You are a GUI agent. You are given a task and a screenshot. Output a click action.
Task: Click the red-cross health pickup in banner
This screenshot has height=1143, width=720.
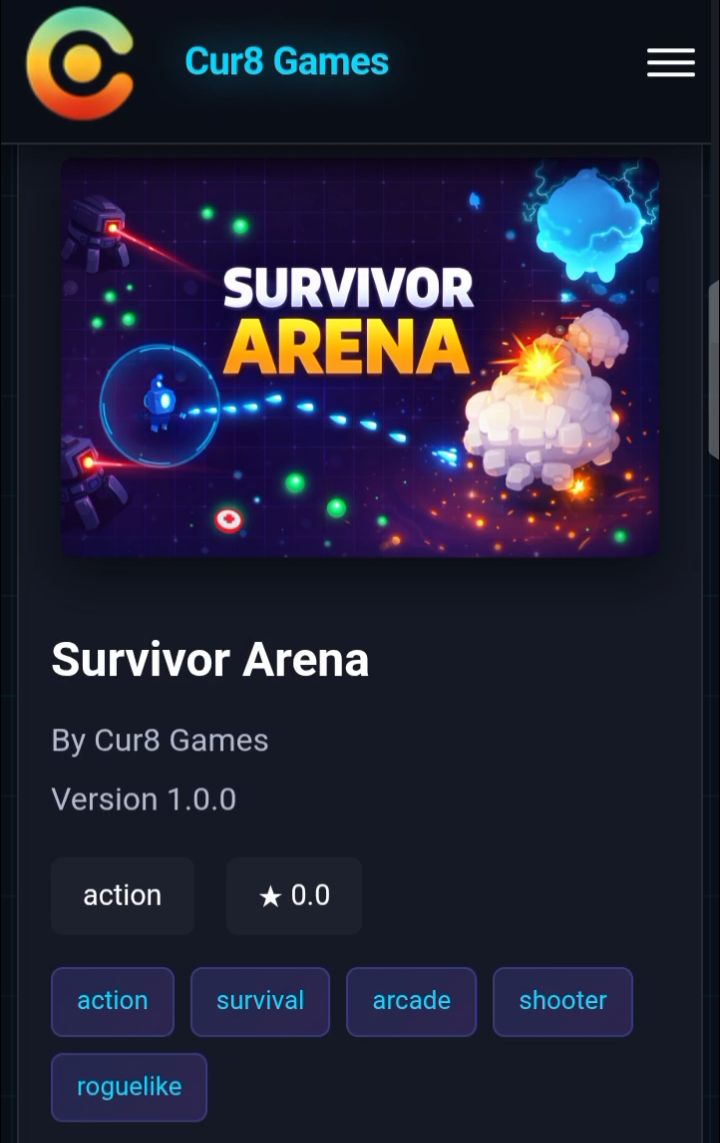point(229,520)
